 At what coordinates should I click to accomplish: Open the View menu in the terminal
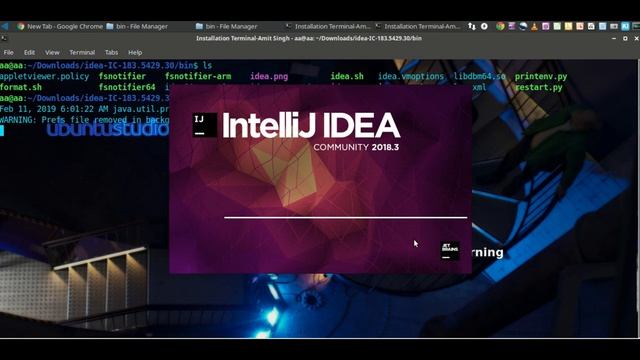coord(52,53)
